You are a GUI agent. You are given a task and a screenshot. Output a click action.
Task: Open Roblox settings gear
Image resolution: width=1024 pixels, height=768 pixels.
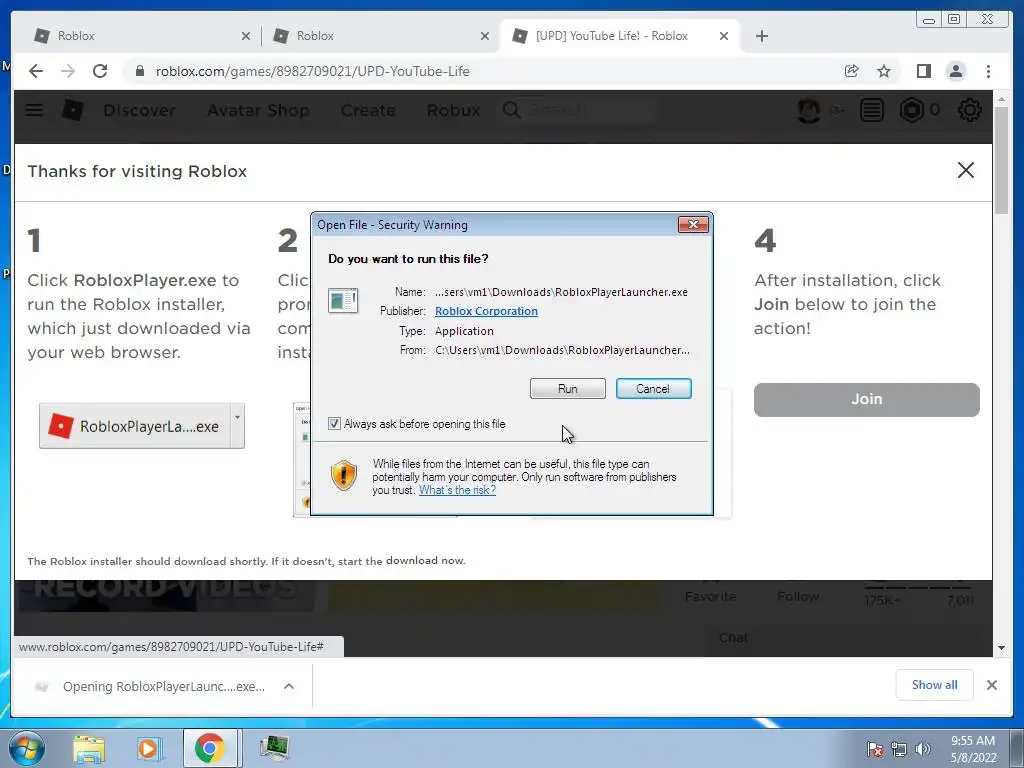[x=969, y=110]
